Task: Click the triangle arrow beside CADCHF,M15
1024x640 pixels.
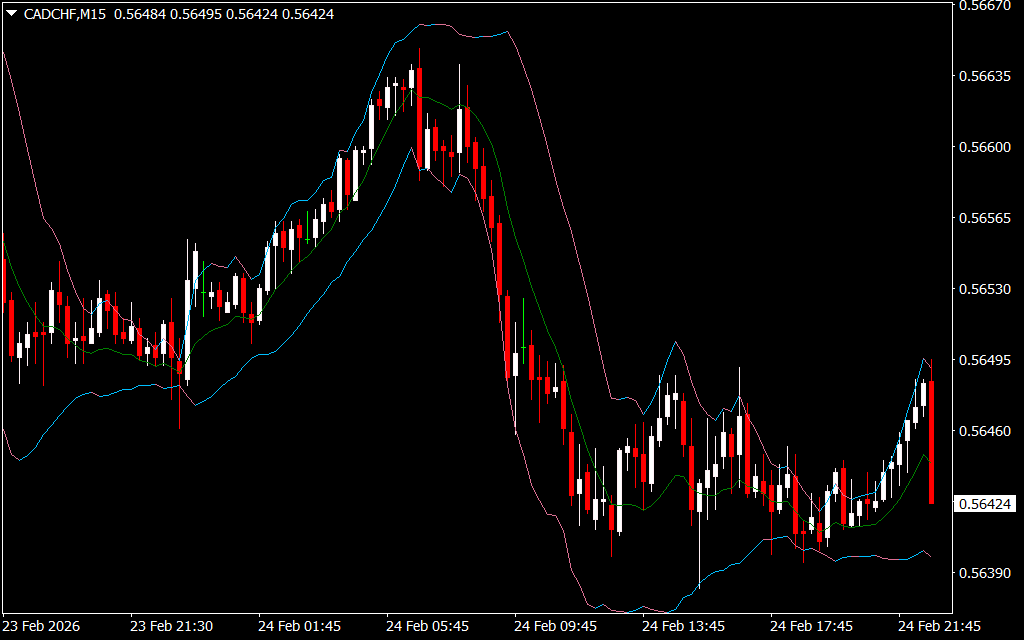Action: tap(11, 14)
